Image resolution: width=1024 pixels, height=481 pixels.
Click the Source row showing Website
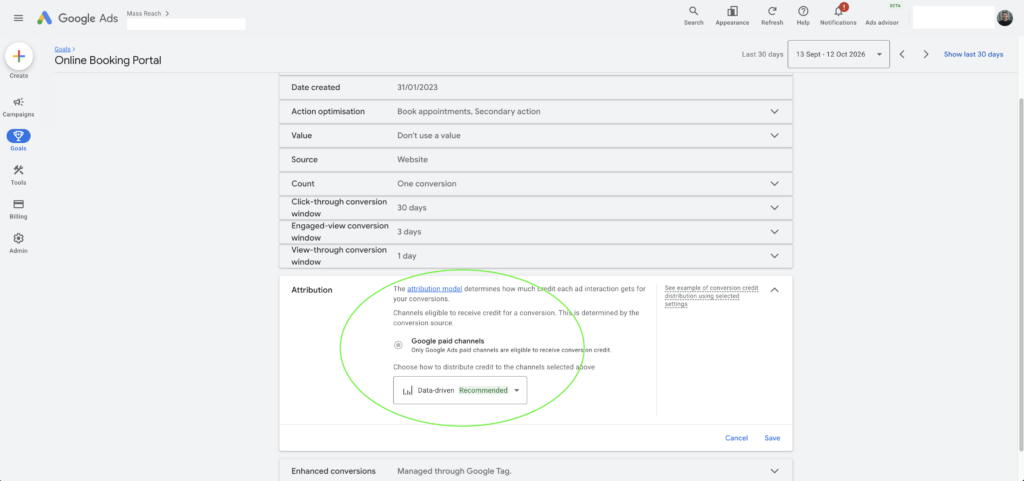[x=536, y=160]
